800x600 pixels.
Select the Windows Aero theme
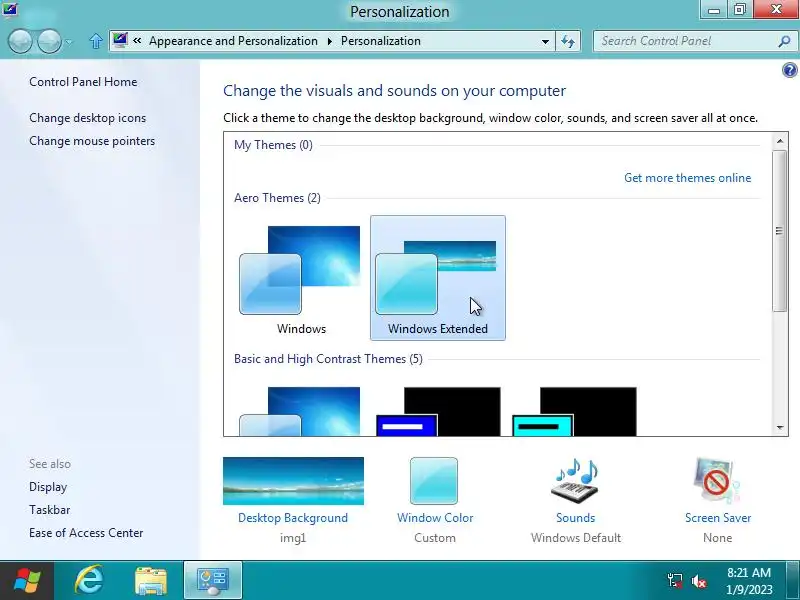pyautogui.click(x=301, y=278)
